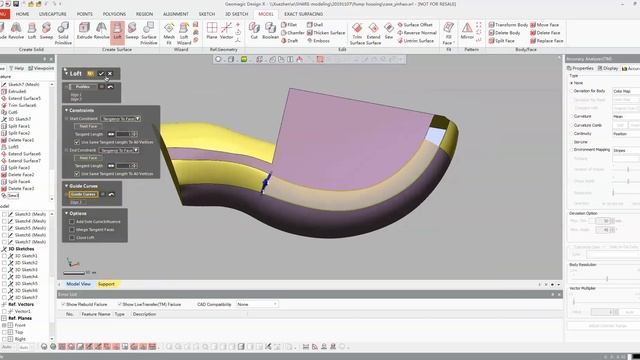Image resolution: width=640 pixels, height=360 pixels.
Task: Open the 3D SKETCH ribbon tab
Action: [237, 14]
